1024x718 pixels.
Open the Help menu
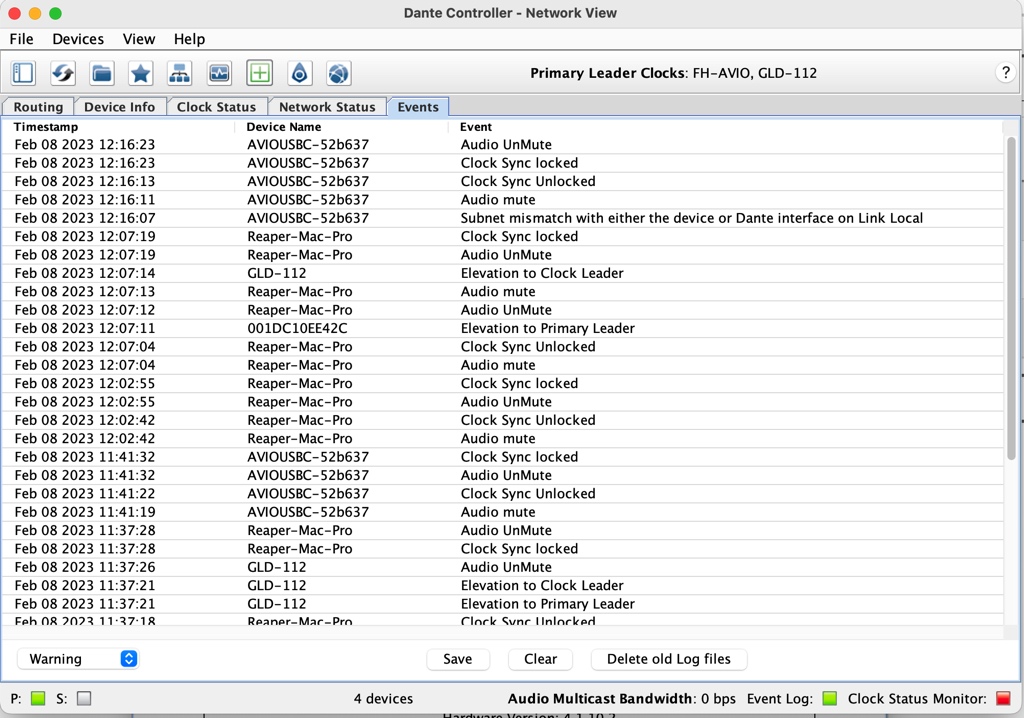click(x=189, y=39)
